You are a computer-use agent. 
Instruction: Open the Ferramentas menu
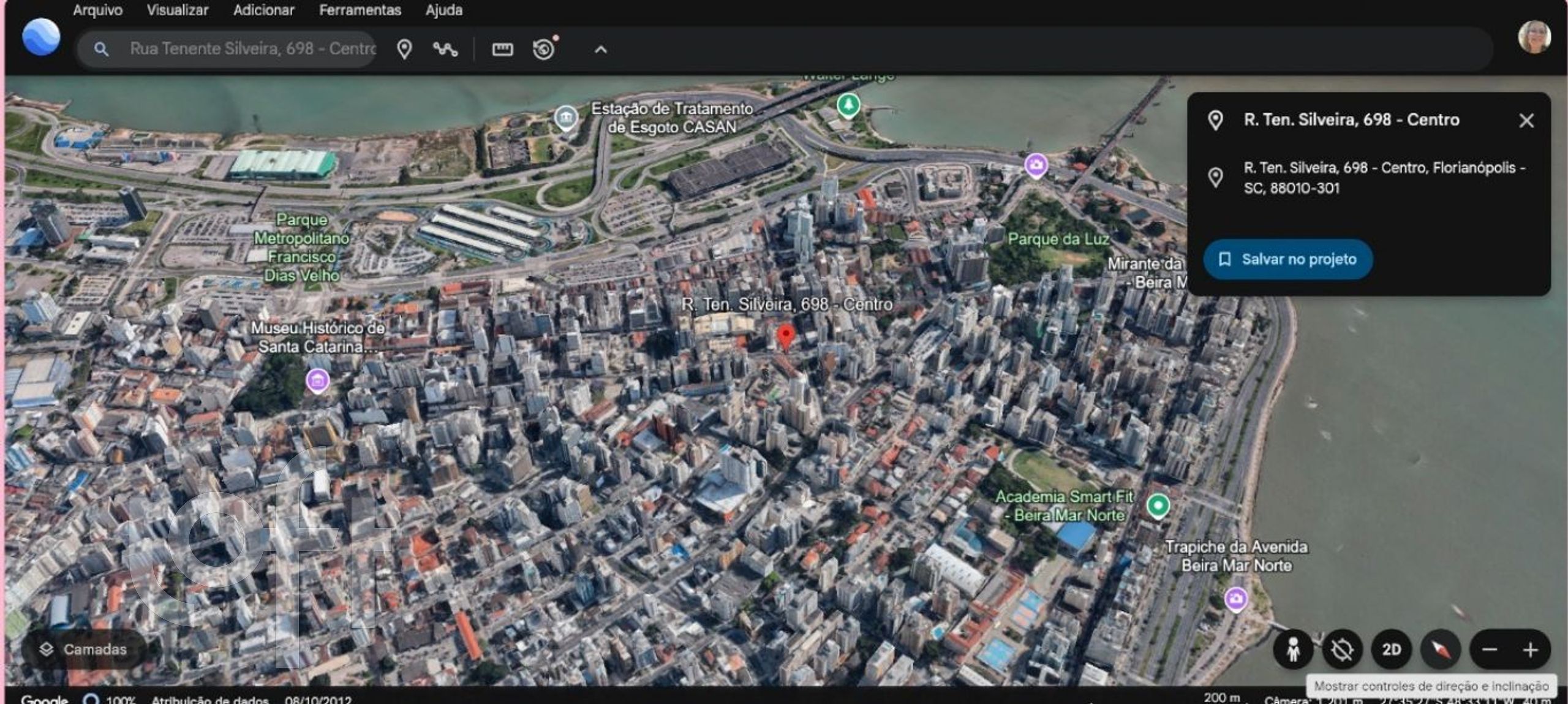point(360,10)
